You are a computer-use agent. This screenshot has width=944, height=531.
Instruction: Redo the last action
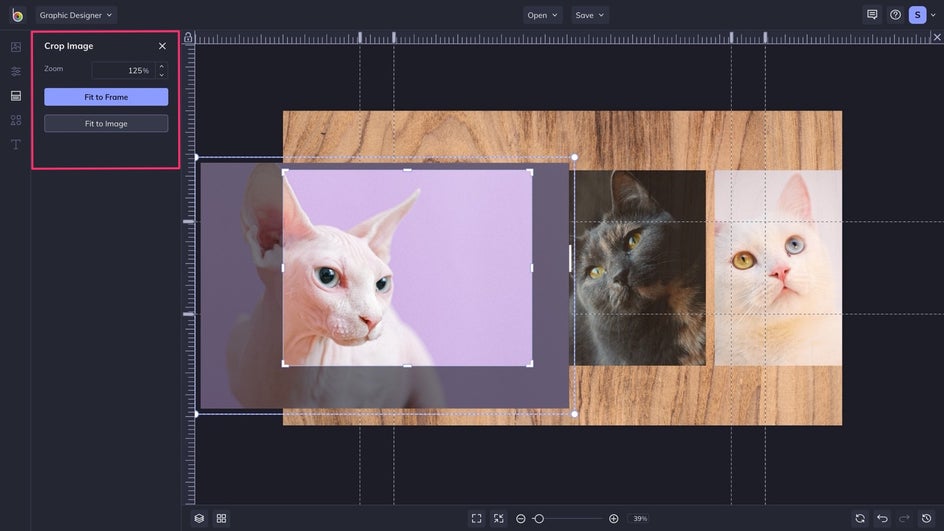[904, 518]
